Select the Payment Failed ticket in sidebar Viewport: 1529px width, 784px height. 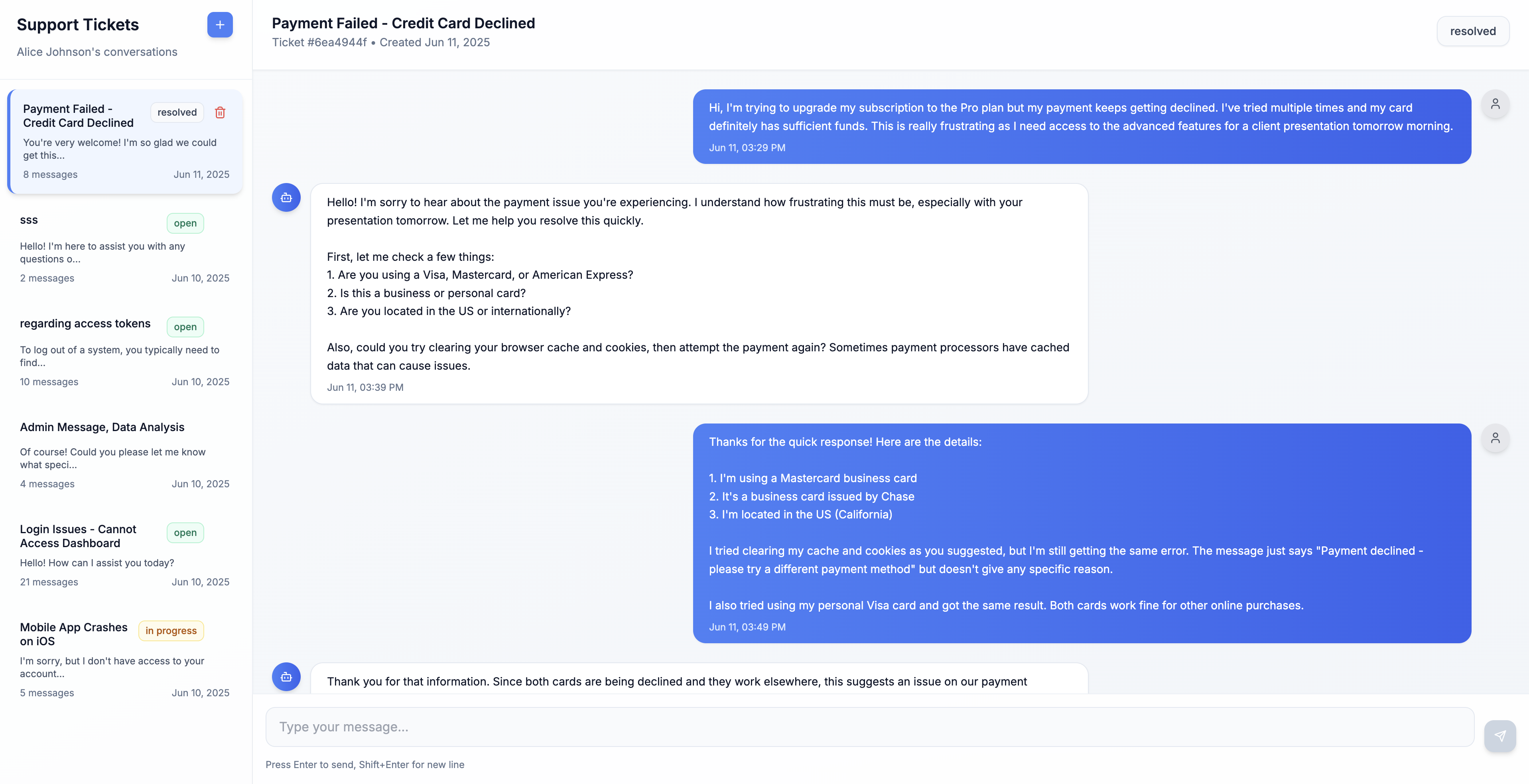[x=125, y=141]
